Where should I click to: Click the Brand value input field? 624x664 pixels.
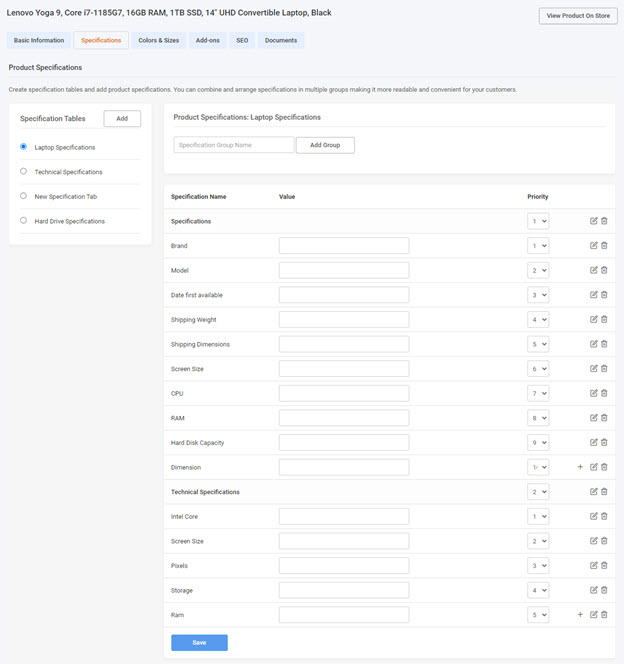[344, 246]
